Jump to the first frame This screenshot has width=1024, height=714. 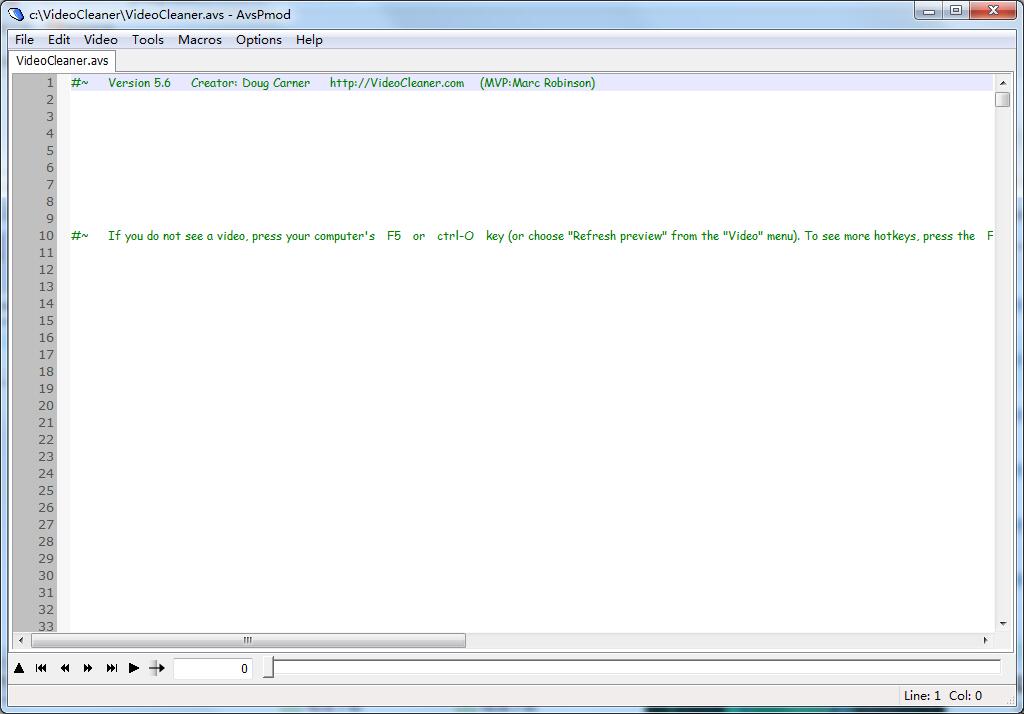pos(40,668)
